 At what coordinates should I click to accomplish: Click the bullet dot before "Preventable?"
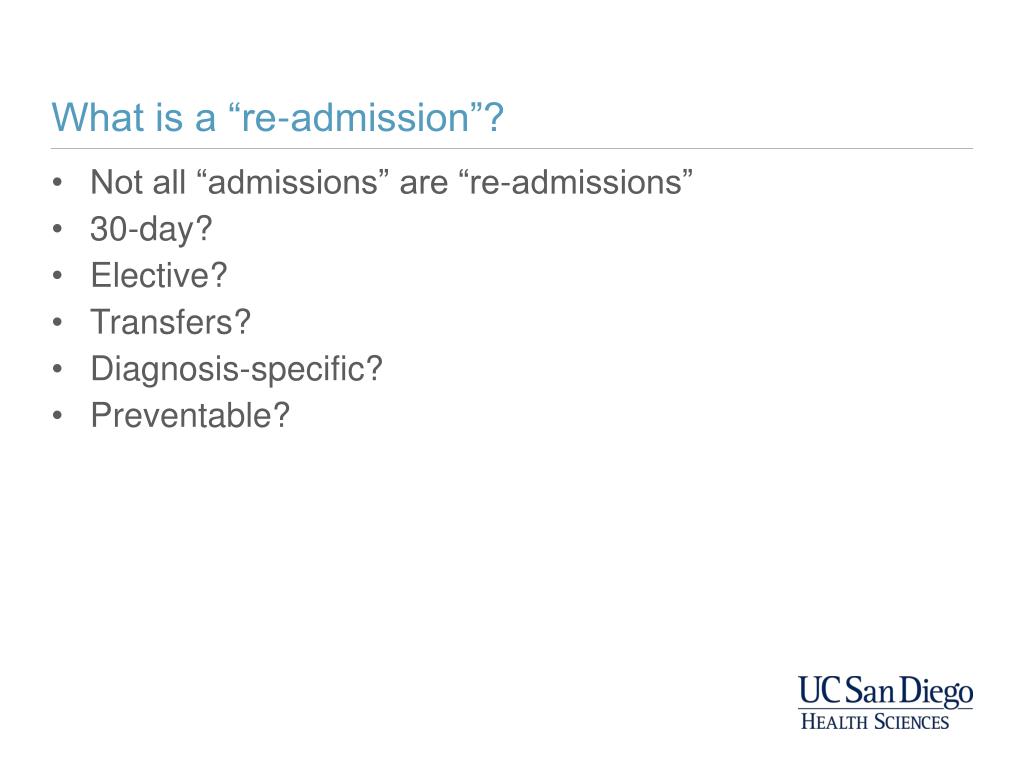tap(57, 416)
